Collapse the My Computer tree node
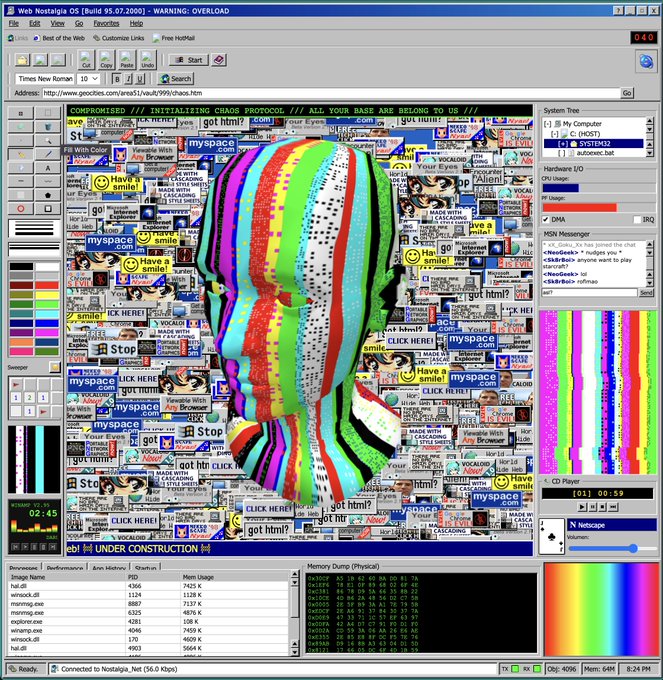Image resolution: width=663 pixels, height=680 pixels. pyautogui.click(x=548, y=124)
